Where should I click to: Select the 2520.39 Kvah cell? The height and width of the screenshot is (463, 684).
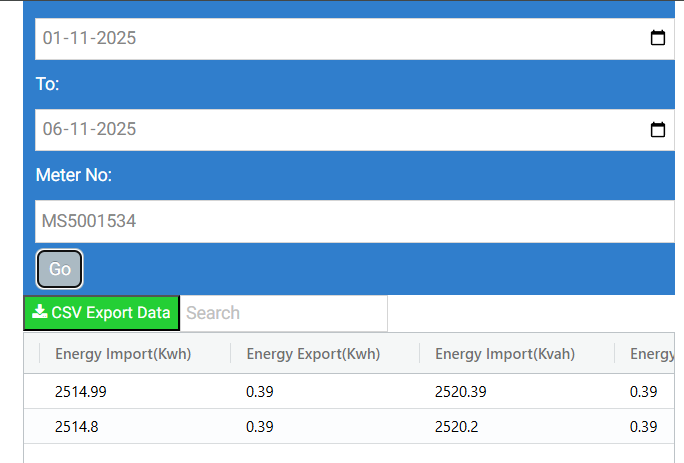tap(461, 392)
